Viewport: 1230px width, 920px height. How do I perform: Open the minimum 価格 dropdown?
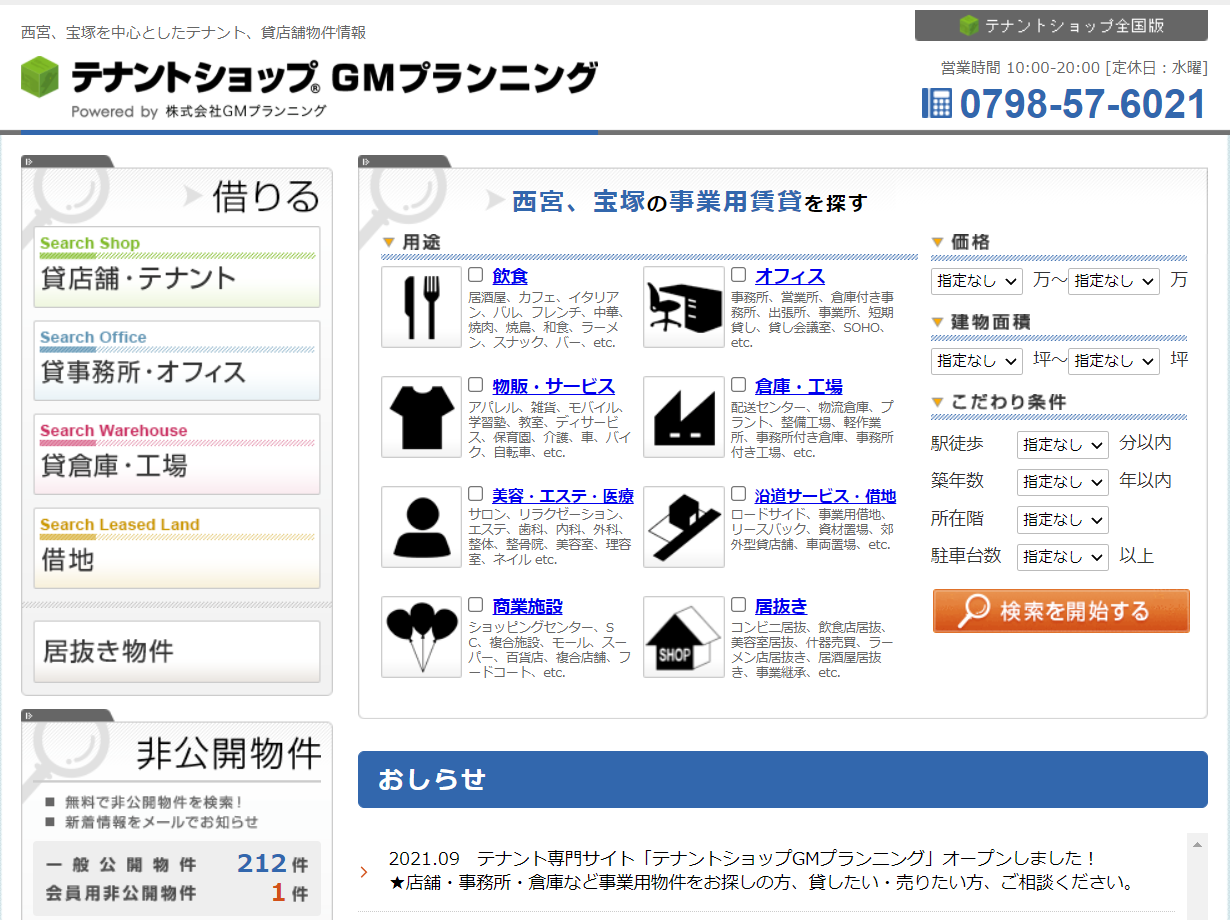click(977, 281)
